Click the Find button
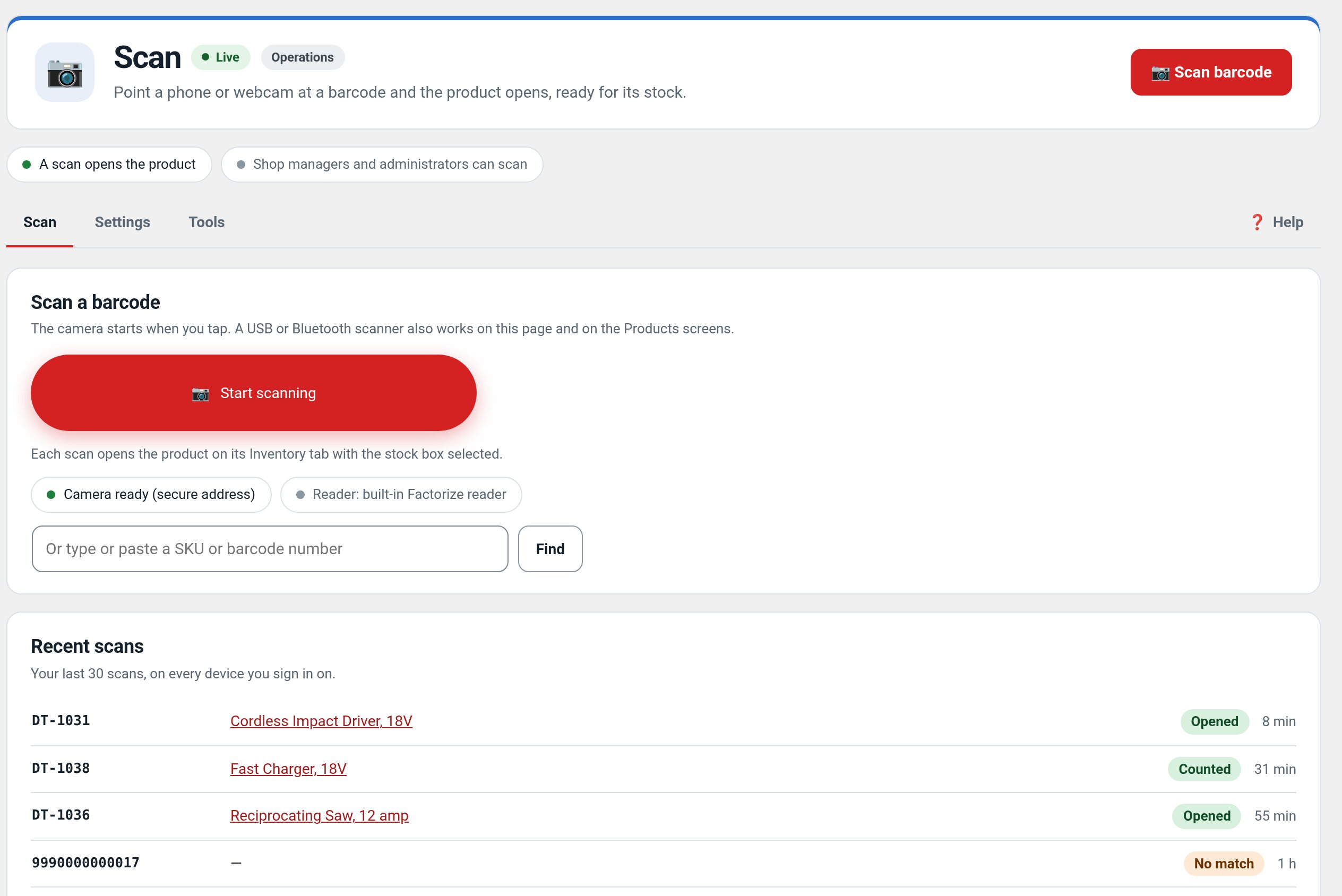 pos(550,548)
